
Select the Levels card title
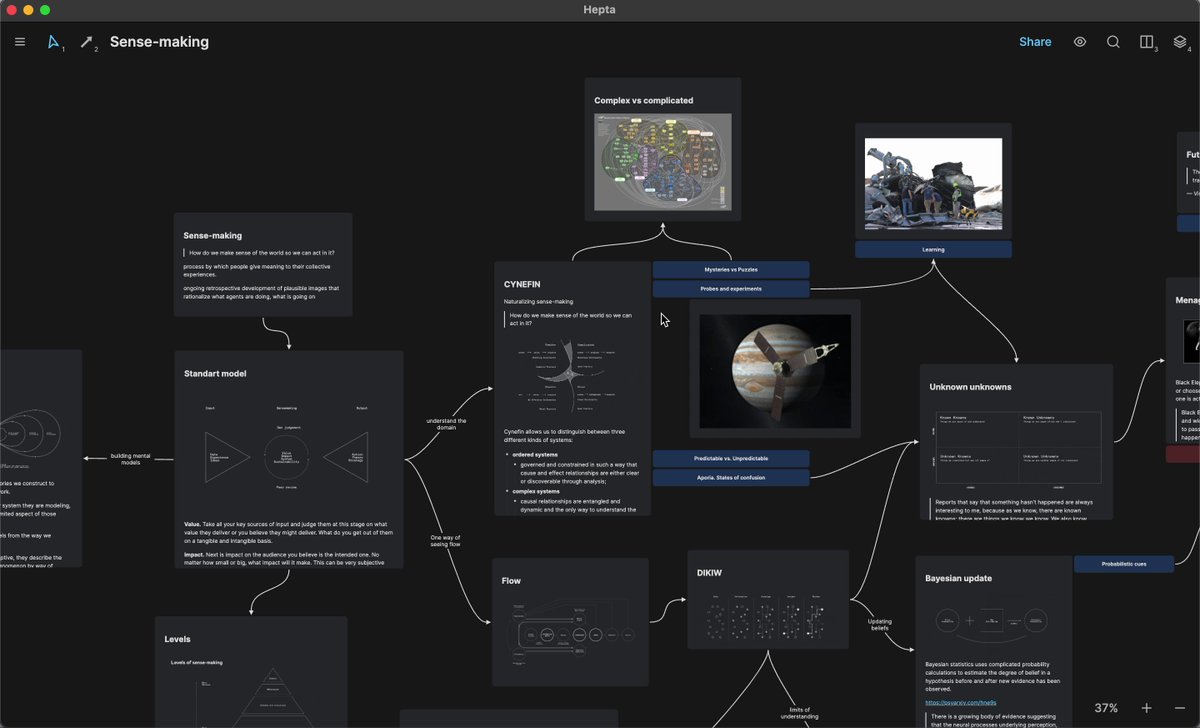point(177,639)
